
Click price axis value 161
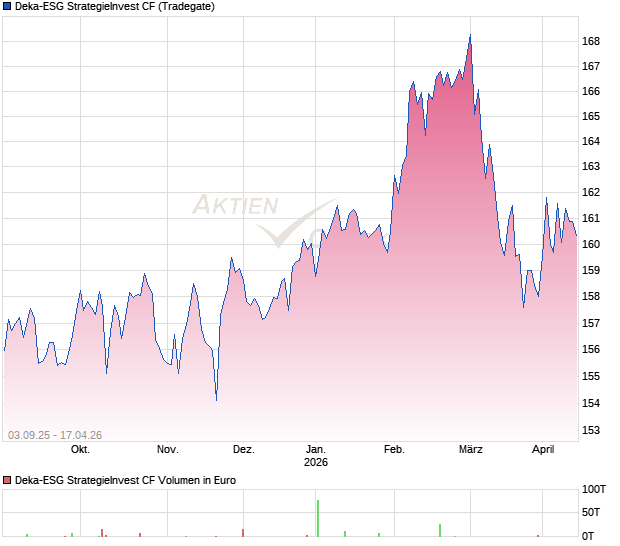tap(591, 218)
